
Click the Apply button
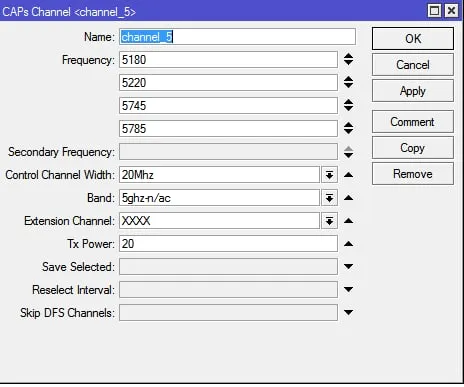coord(413,91)
